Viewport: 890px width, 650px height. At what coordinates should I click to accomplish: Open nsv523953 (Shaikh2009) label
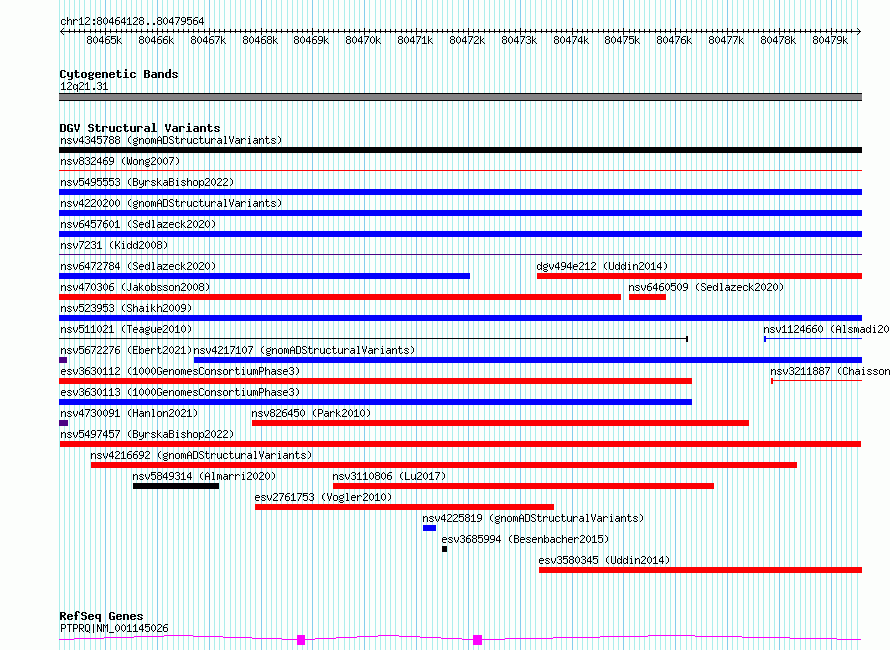pyautogui.click(x=126, y=308)
